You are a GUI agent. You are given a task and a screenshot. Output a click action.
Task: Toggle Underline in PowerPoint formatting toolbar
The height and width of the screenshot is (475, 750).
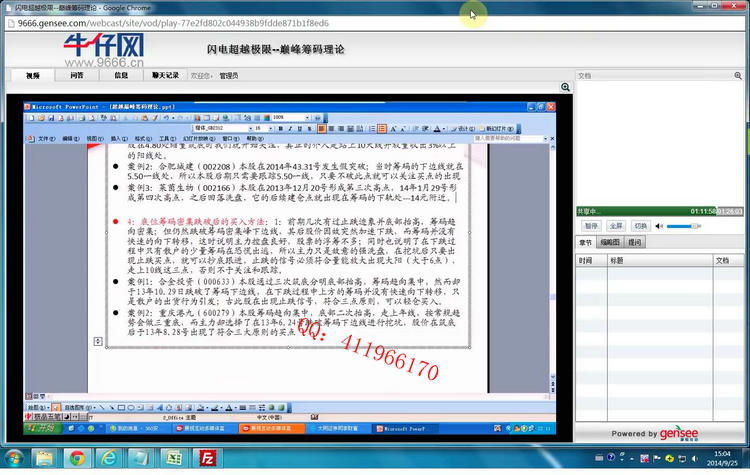300,129
